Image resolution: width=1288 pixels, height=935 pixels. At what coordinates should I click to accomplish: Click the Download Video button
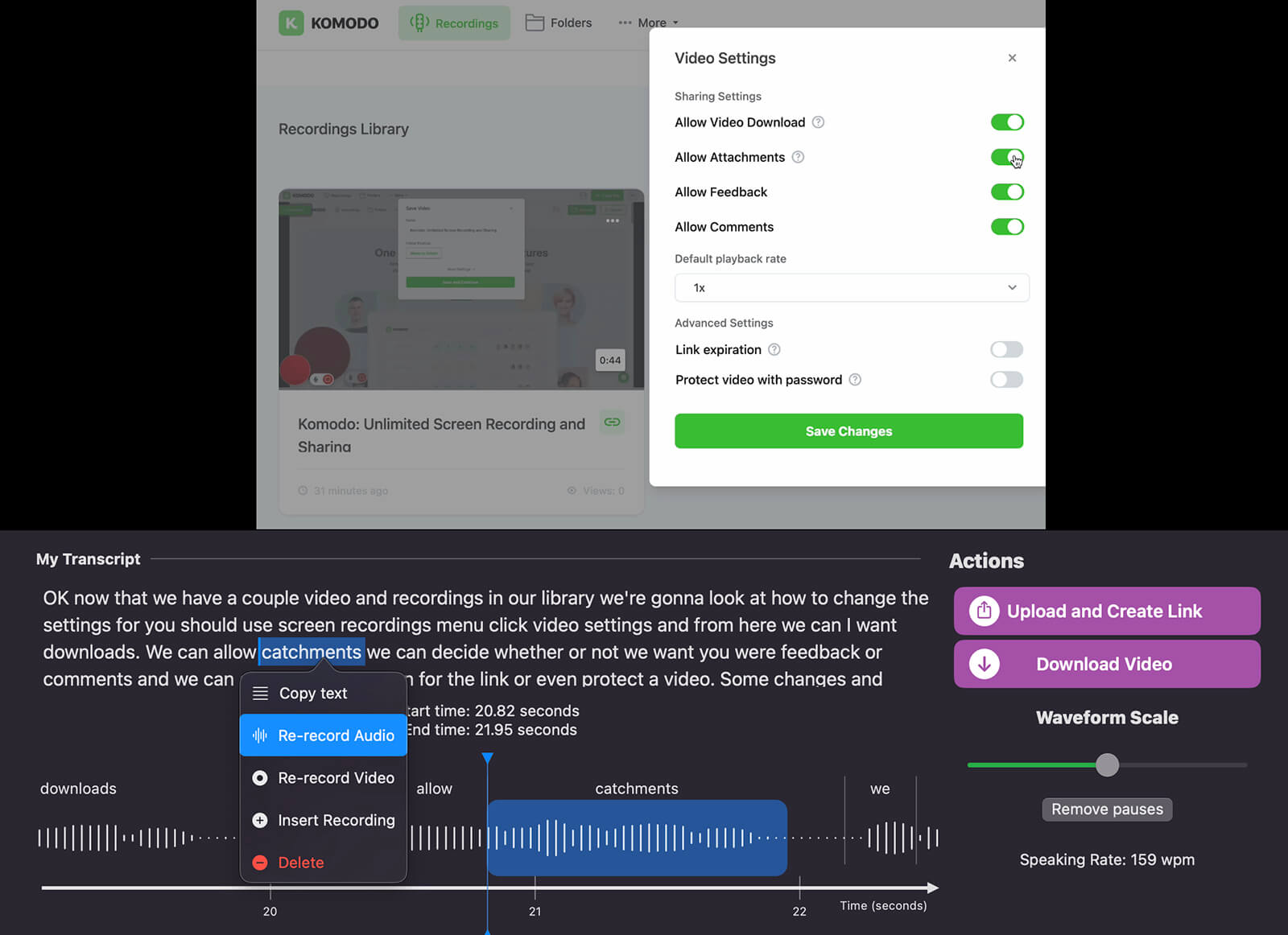tap(1107, 664)
